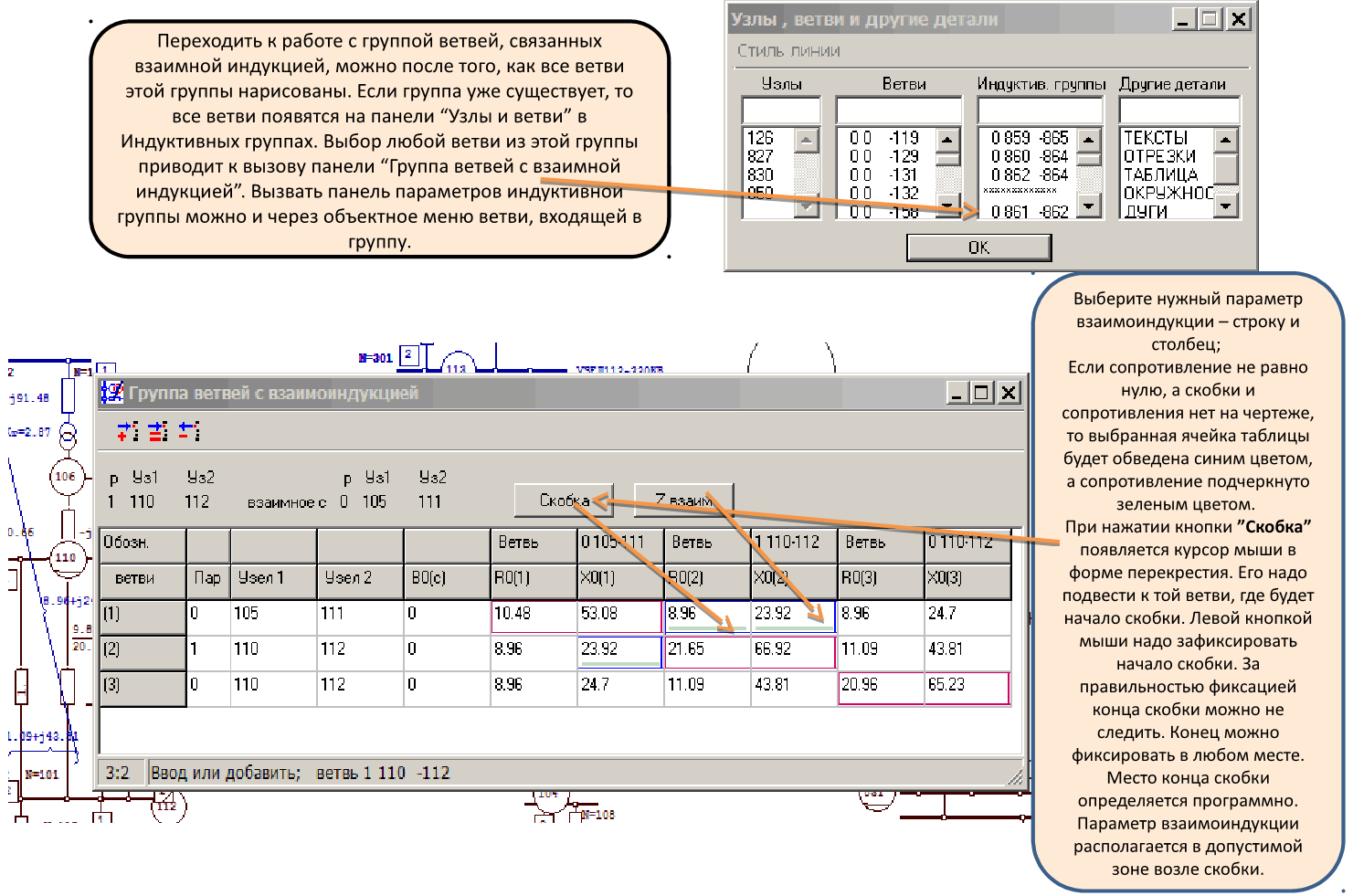The height and width of the screenshot is (896, 1353).
Task: Open the Стиль линии menu
Action: point(788,51)
